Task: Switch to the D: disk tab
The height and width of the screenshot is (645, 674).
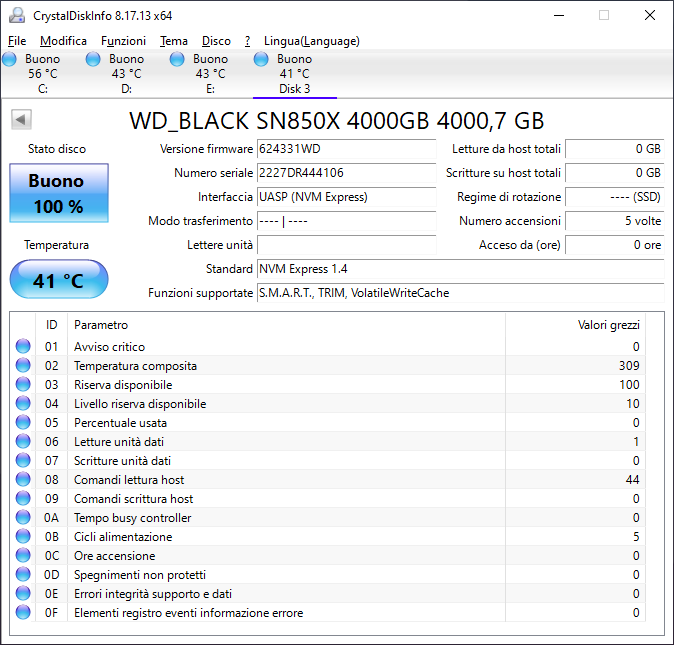Action: pos(126,74)
